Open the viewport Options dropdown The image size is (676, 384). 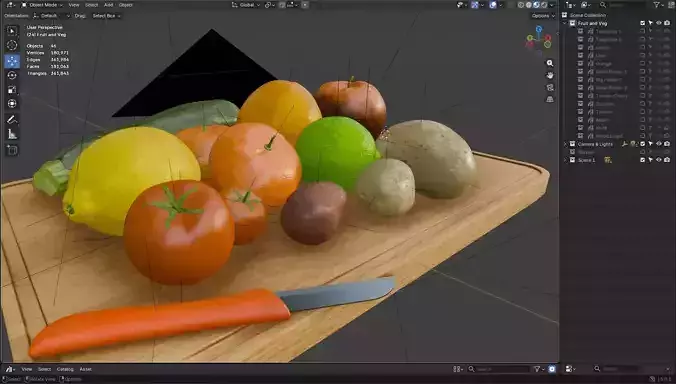543,16
